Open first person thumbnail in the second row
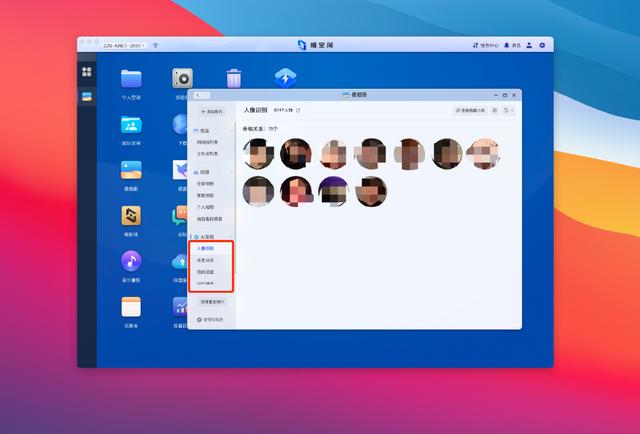 click(x=258, y=191)
